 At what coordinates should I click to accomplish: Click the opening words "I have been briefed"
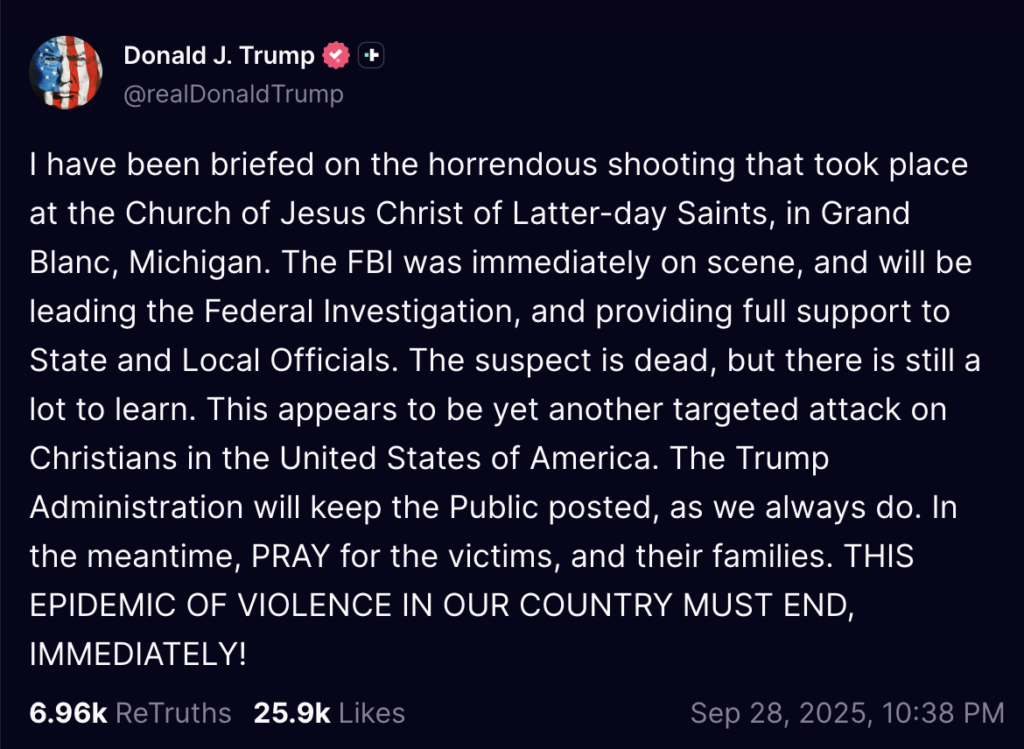(172, 165)
